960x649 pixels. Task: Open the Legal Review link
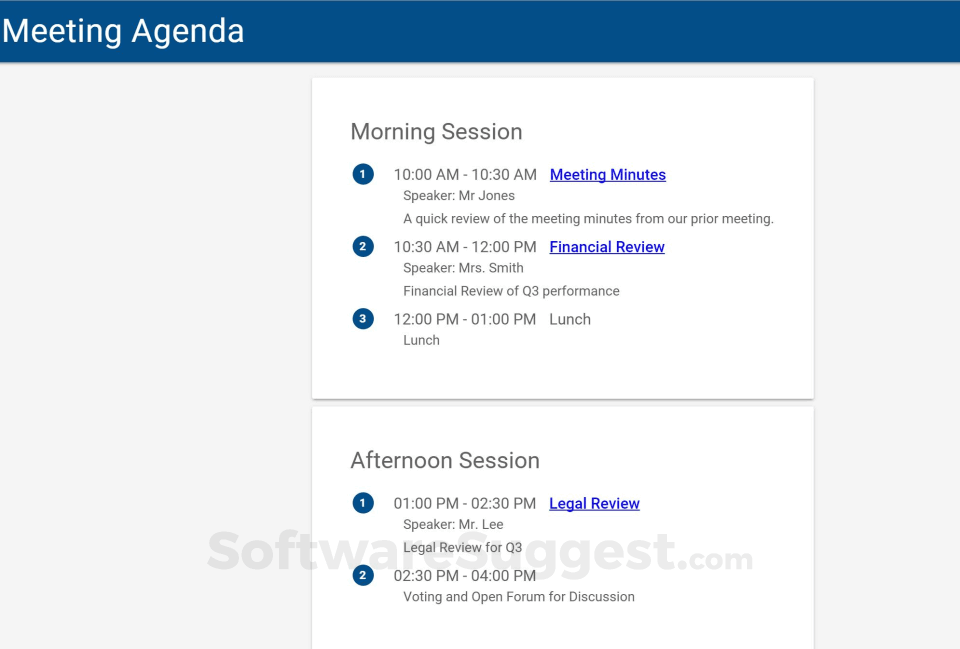point(594,503)
